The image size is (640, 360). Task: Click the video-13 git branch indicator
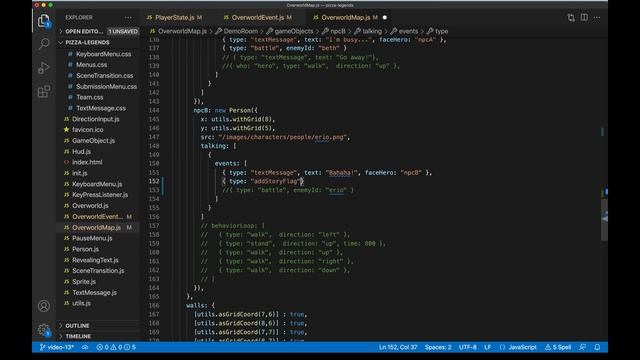point(57,347)
